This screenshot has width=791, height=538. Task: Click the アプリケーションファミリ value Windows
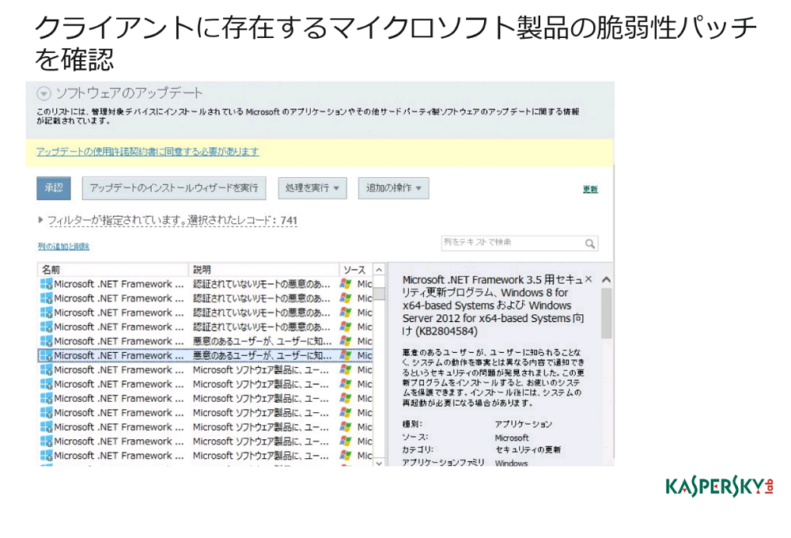pyautogui.click(x=511, y=463)
